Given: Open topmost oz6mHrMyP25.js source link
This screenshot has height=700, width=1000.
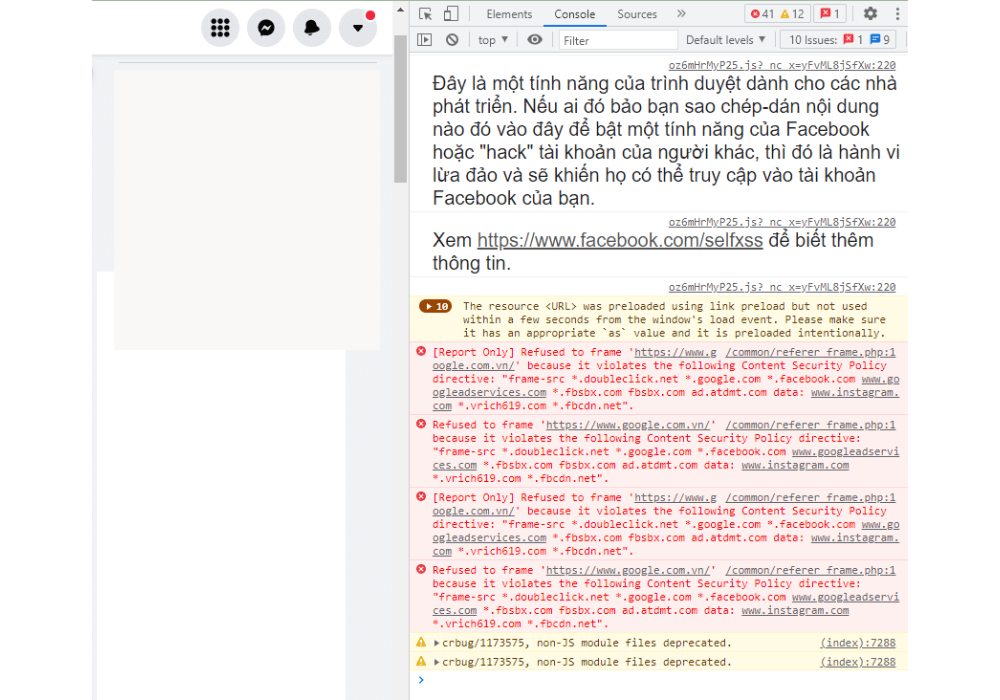Looking at the screenshot, I should click(x=782, y=65).
